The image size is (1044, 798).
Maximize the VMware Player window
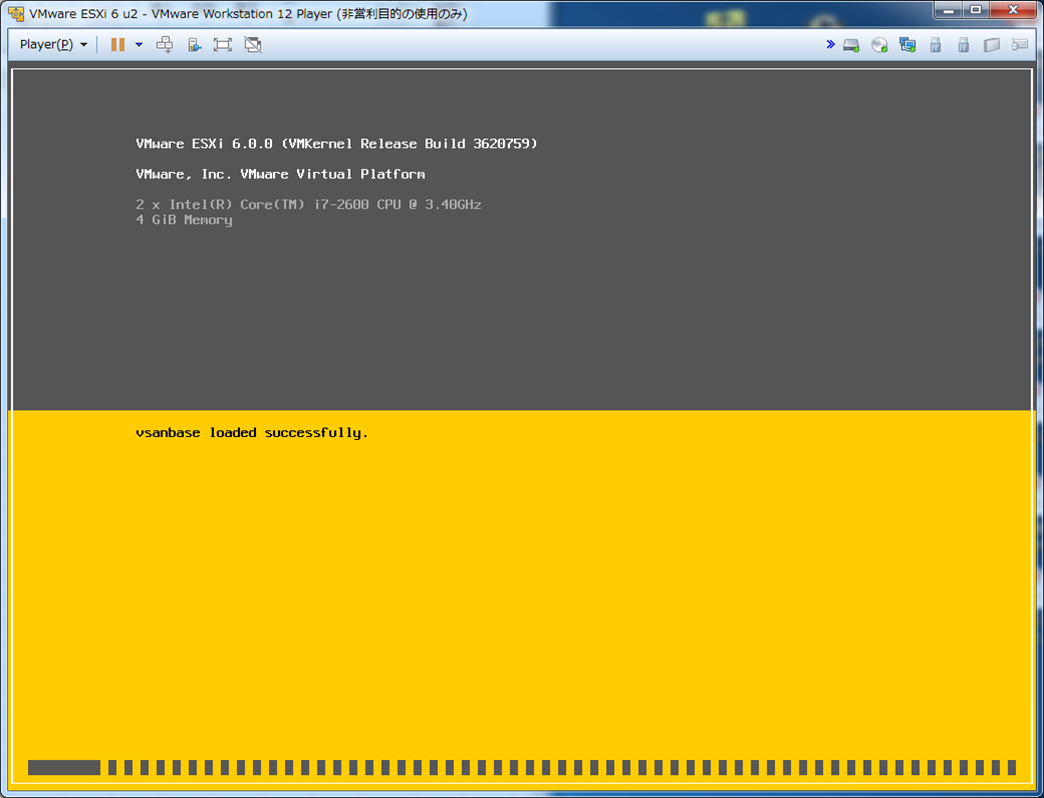click(x=975, y=10)
